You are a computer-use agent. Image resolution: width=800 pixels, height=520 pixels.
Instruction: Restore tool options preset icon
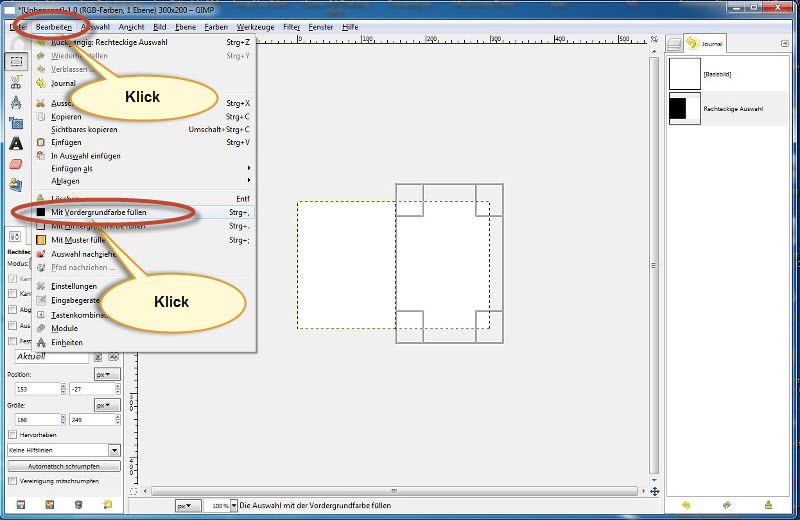(49, 505)
